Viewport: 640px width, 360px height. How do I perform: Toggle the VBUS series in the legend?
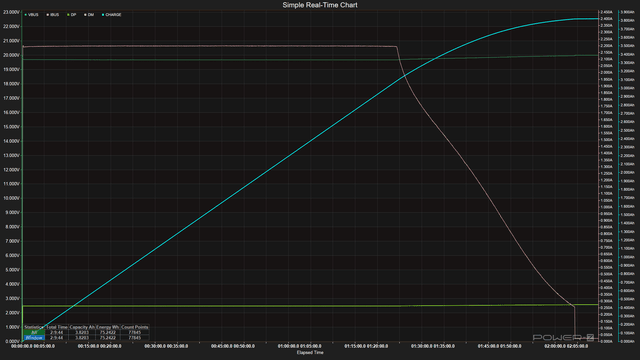[x=31, y=15]
